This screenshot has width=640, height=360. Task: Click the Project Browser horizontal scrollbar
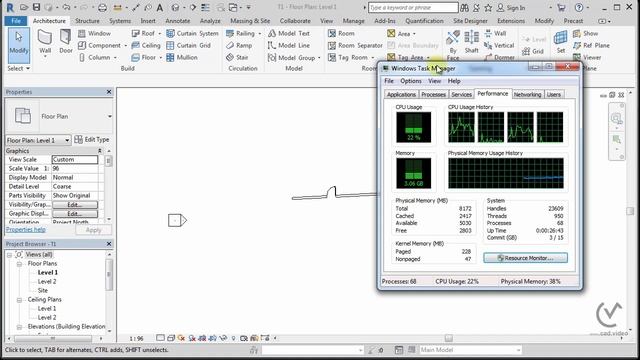pyautogui.click(x=53, y=339)
